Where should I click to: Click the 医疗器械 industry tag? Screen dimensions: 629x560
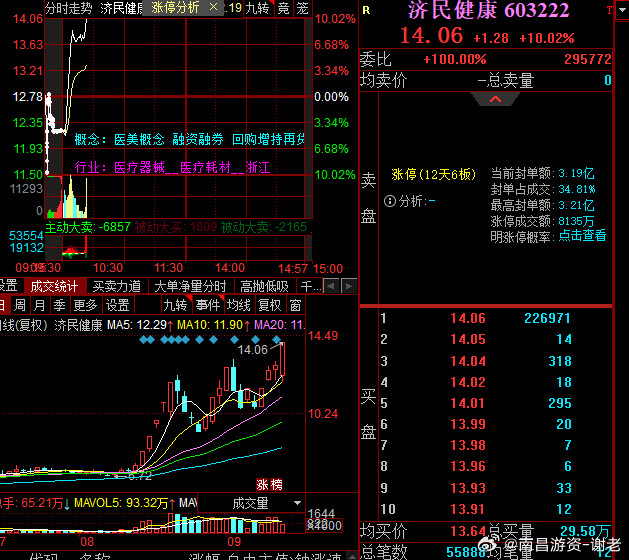click(140, 167)
